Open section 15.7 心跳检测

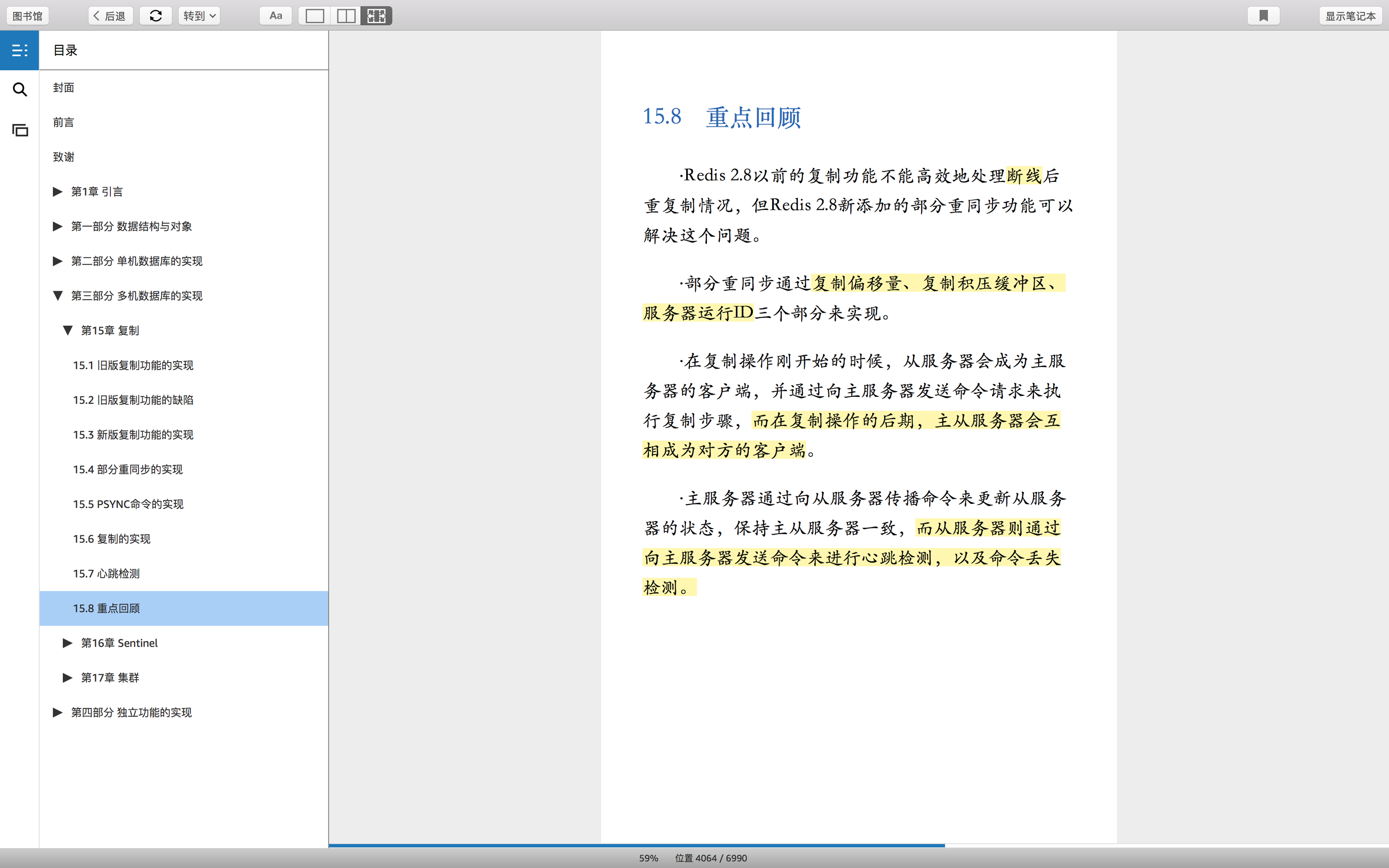(x=106, y=574)
